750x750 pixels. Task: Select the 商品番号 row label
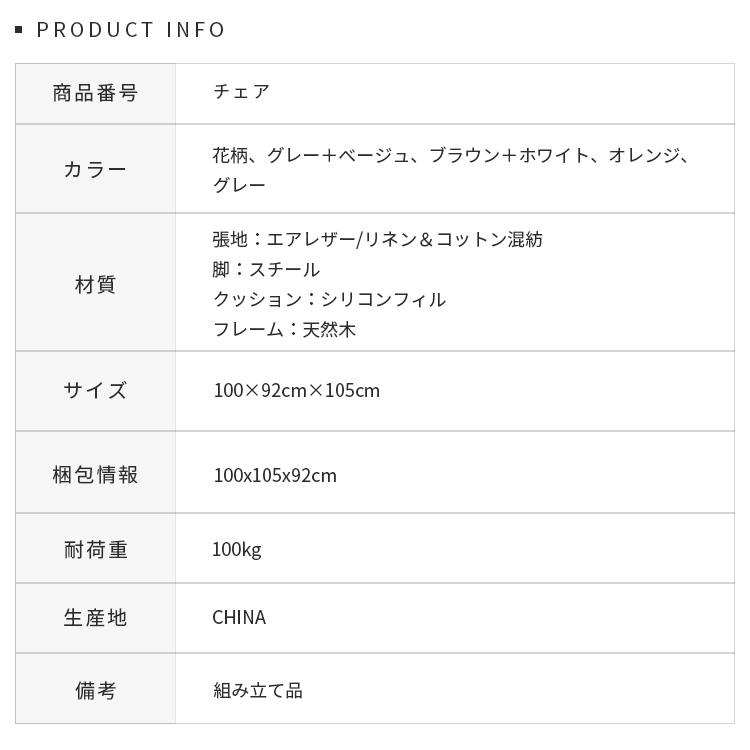tap(95, 93)
